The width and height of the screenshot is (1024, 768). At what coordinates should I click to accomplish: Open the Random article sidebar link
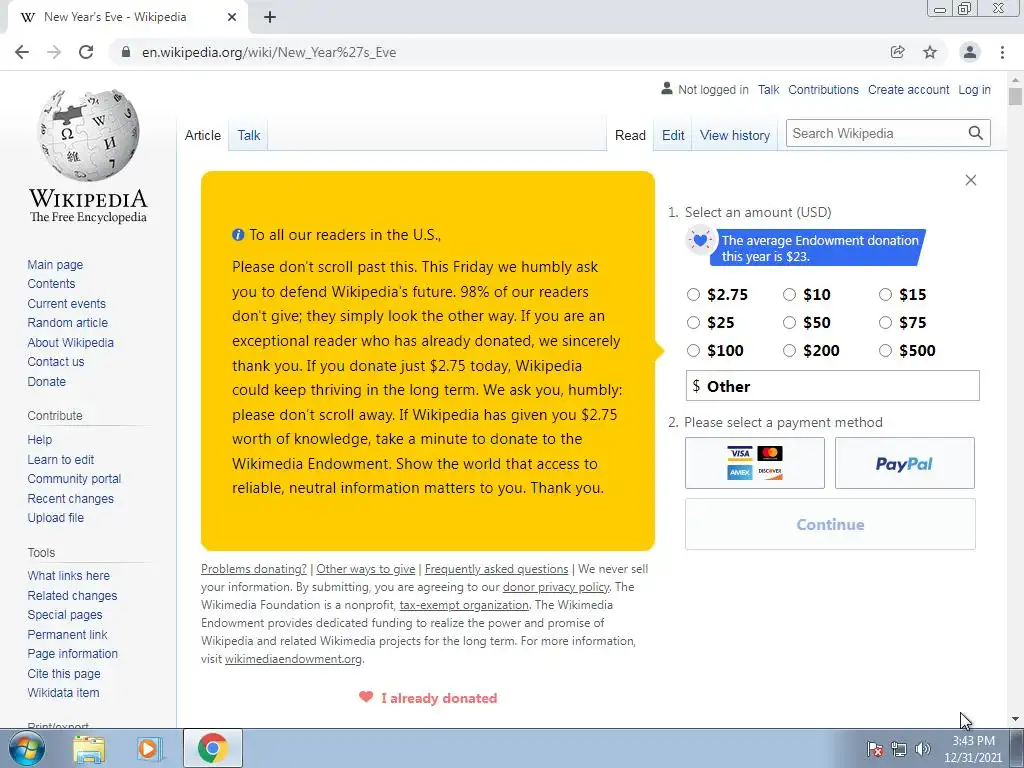pos(67,323)
